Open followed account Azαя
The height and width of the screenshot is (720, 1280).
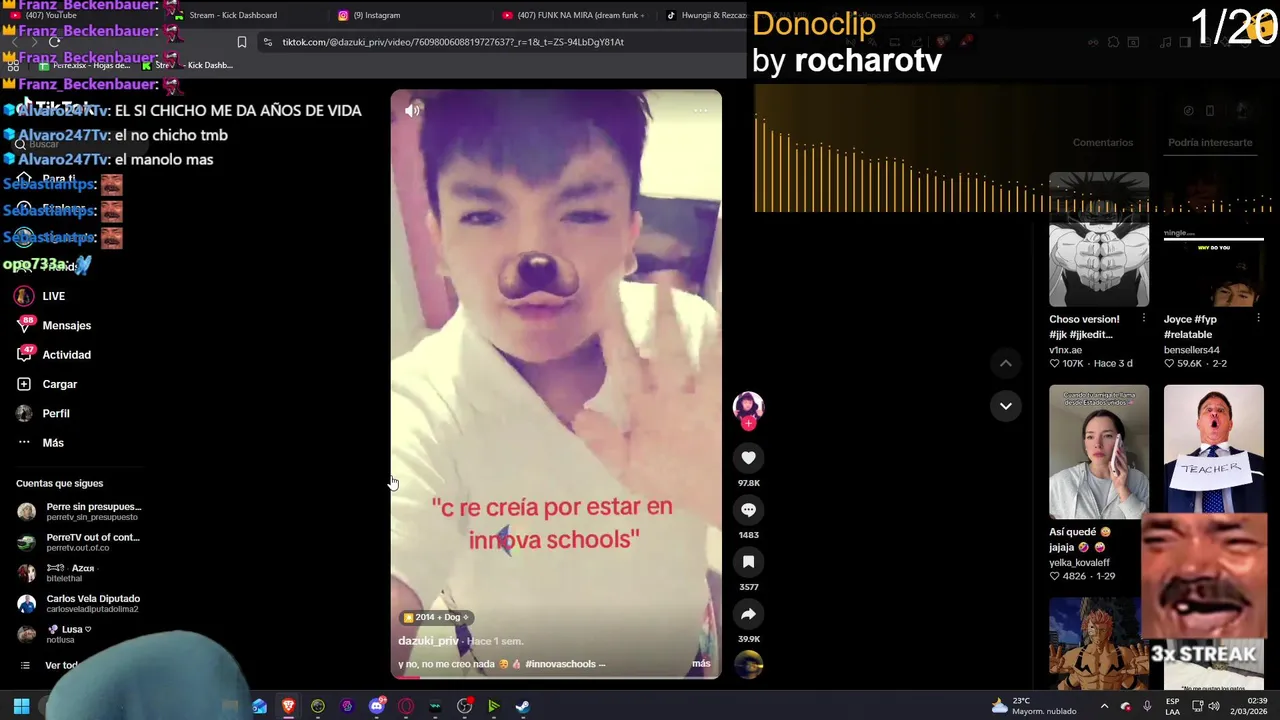pos(58,573)
